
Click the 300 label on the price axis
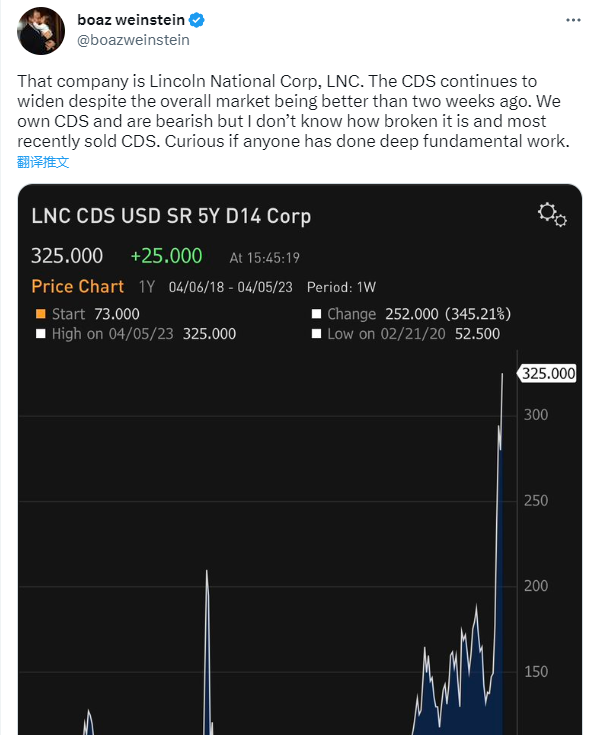pos(536,415)
